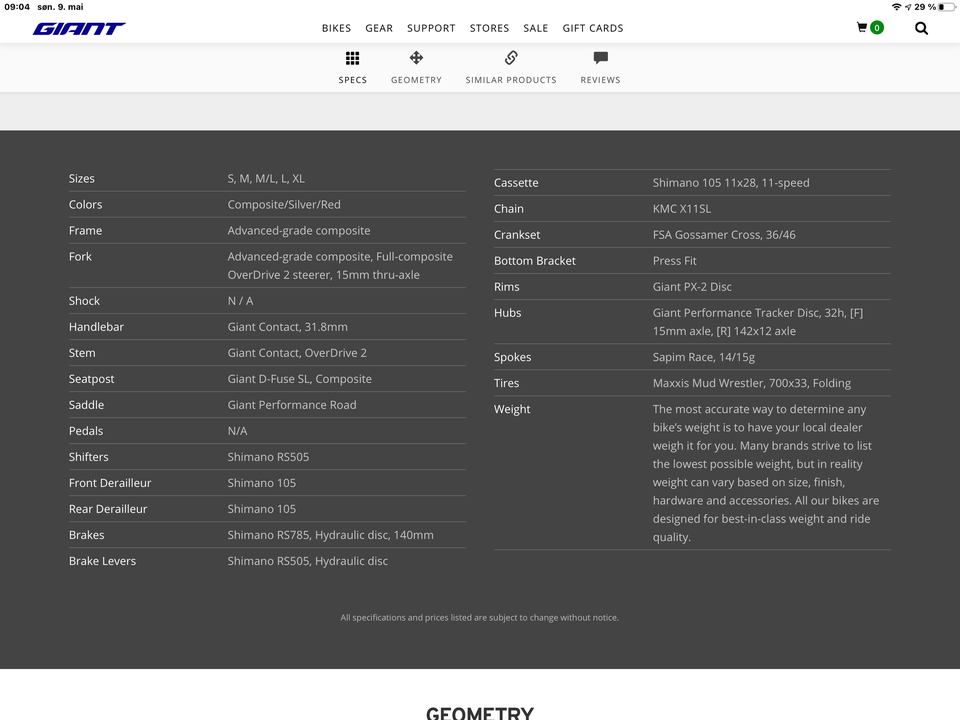Open the shopping cart icon
The image size is (960, 720).
[861, 28]
